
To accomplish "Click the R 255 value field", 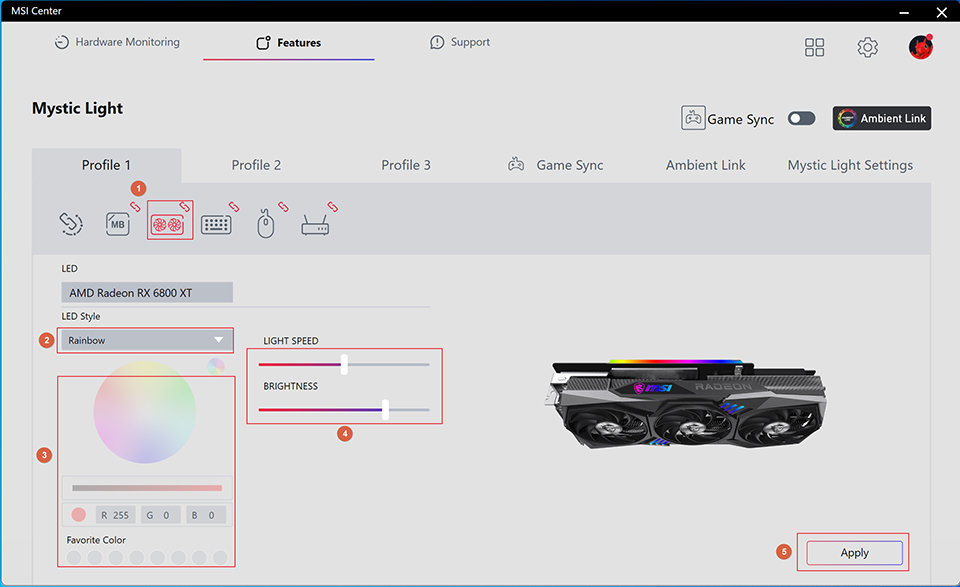I will click(x=115, y=515).
